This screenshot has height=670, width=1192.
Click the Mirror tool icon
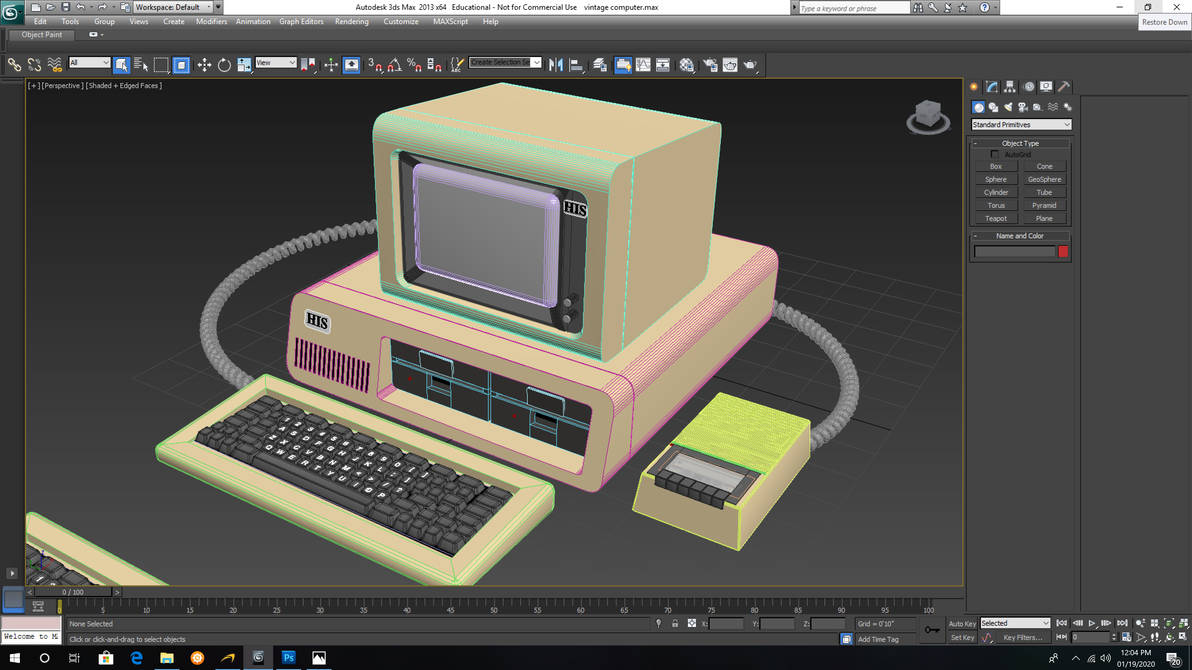pos(556,65)
